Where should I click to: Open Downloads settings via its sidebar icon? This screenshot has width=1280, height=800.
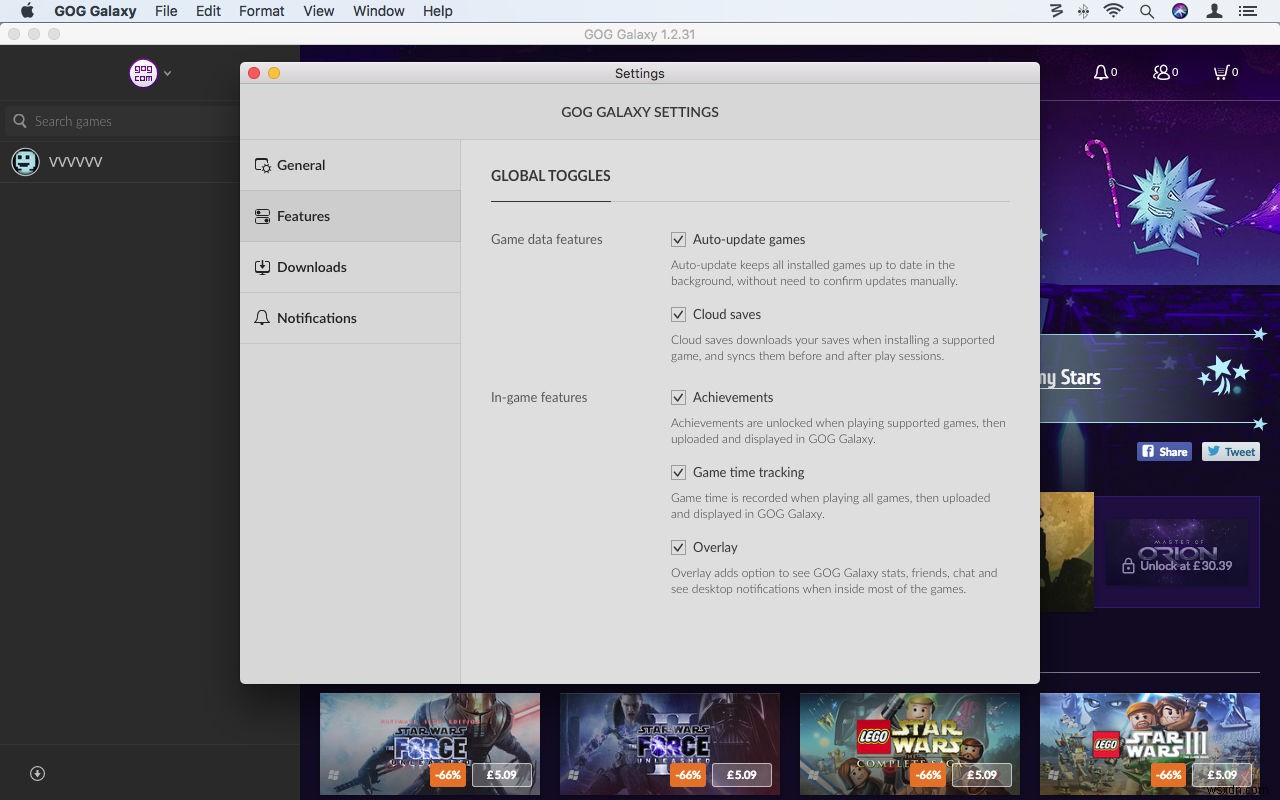click(262, 266)
